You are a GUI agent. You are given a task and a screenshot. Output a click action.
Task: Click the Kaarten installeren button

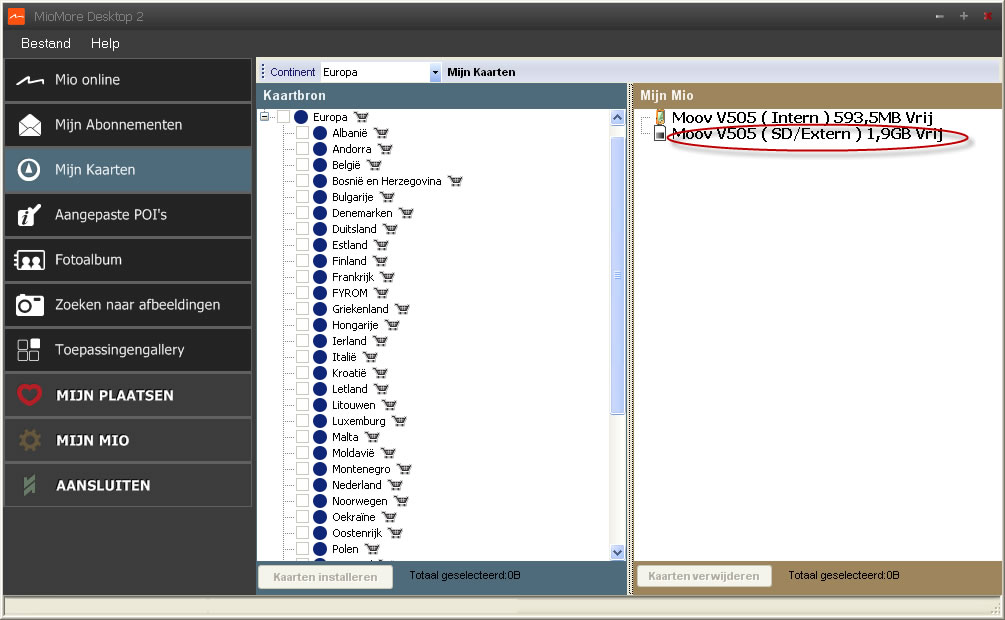point(326,577)
